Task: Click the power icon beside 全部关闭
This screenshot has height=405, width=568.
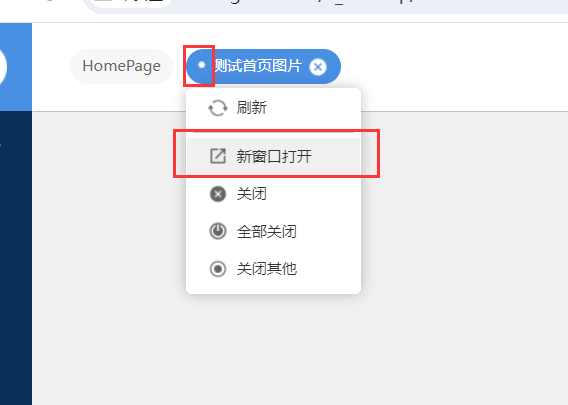Action: tap(218, 231)
